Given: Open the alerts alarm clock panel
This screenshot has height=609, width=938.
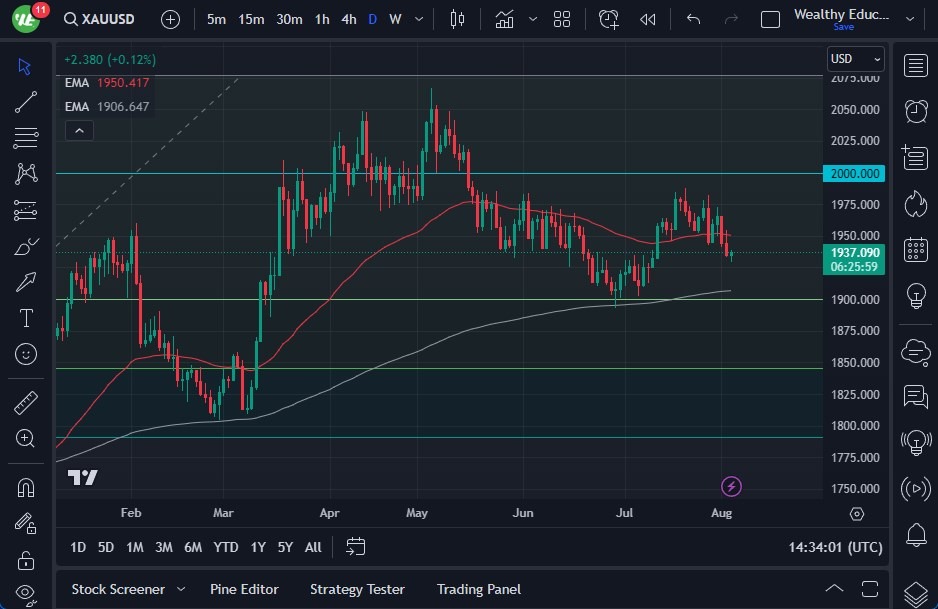Looking at the screenshot, I should point(915,110).
